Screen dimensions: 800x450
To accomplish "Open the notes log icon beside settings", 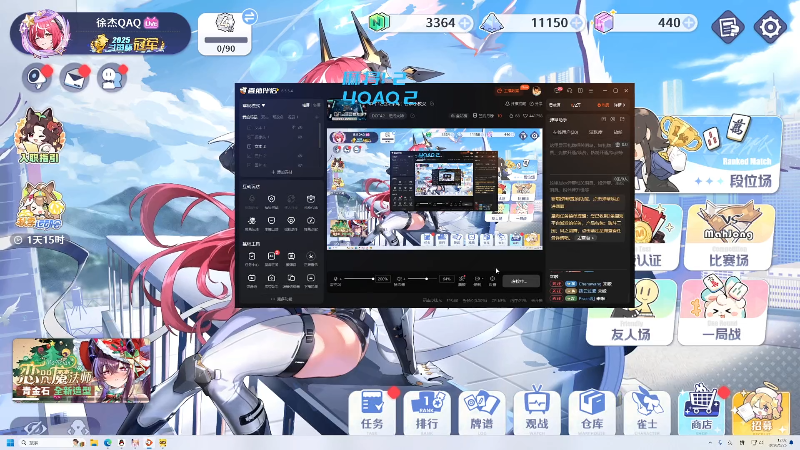I will pos(728,27).
